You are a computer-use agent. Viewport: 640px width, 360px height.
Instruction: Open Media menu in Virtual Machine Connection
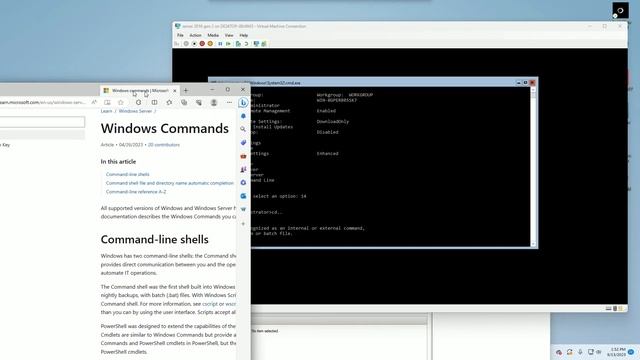(213, 36)
